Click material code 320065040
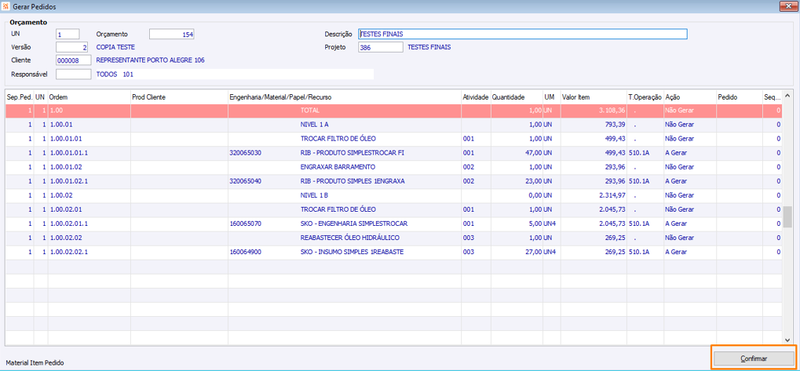Viewport: 800px width, 371px height. coord(245,181)
